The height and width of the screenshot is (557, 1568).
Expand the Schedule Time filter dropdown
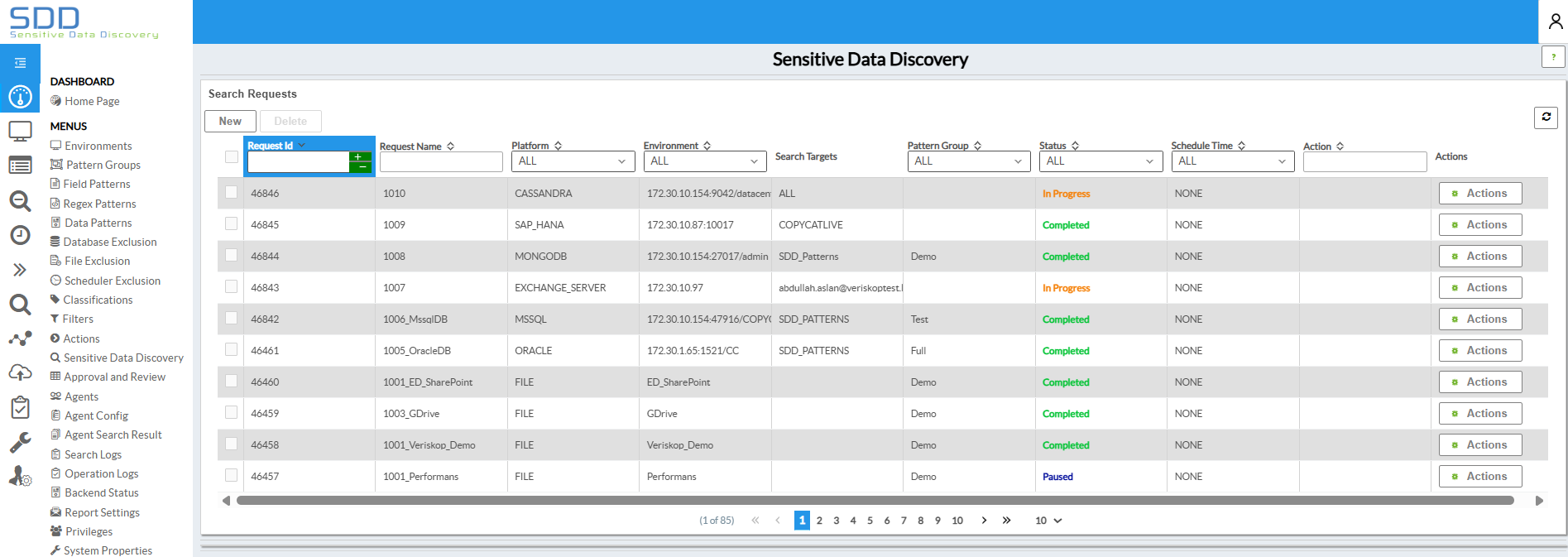coord(1233,161)
